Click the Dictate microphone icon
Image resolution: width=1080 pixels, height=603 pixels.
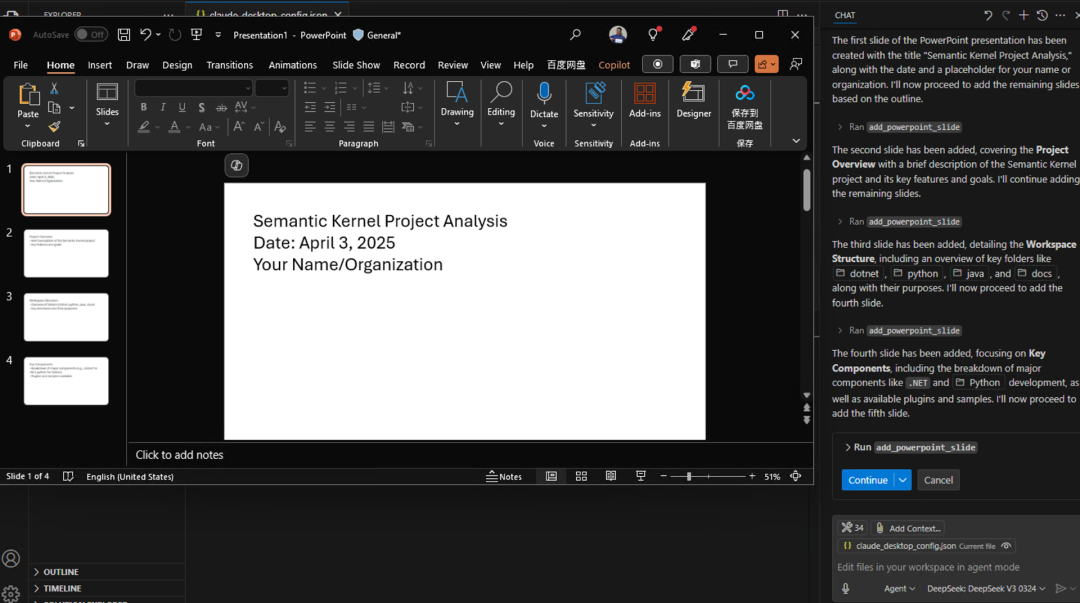coord(543,93)
